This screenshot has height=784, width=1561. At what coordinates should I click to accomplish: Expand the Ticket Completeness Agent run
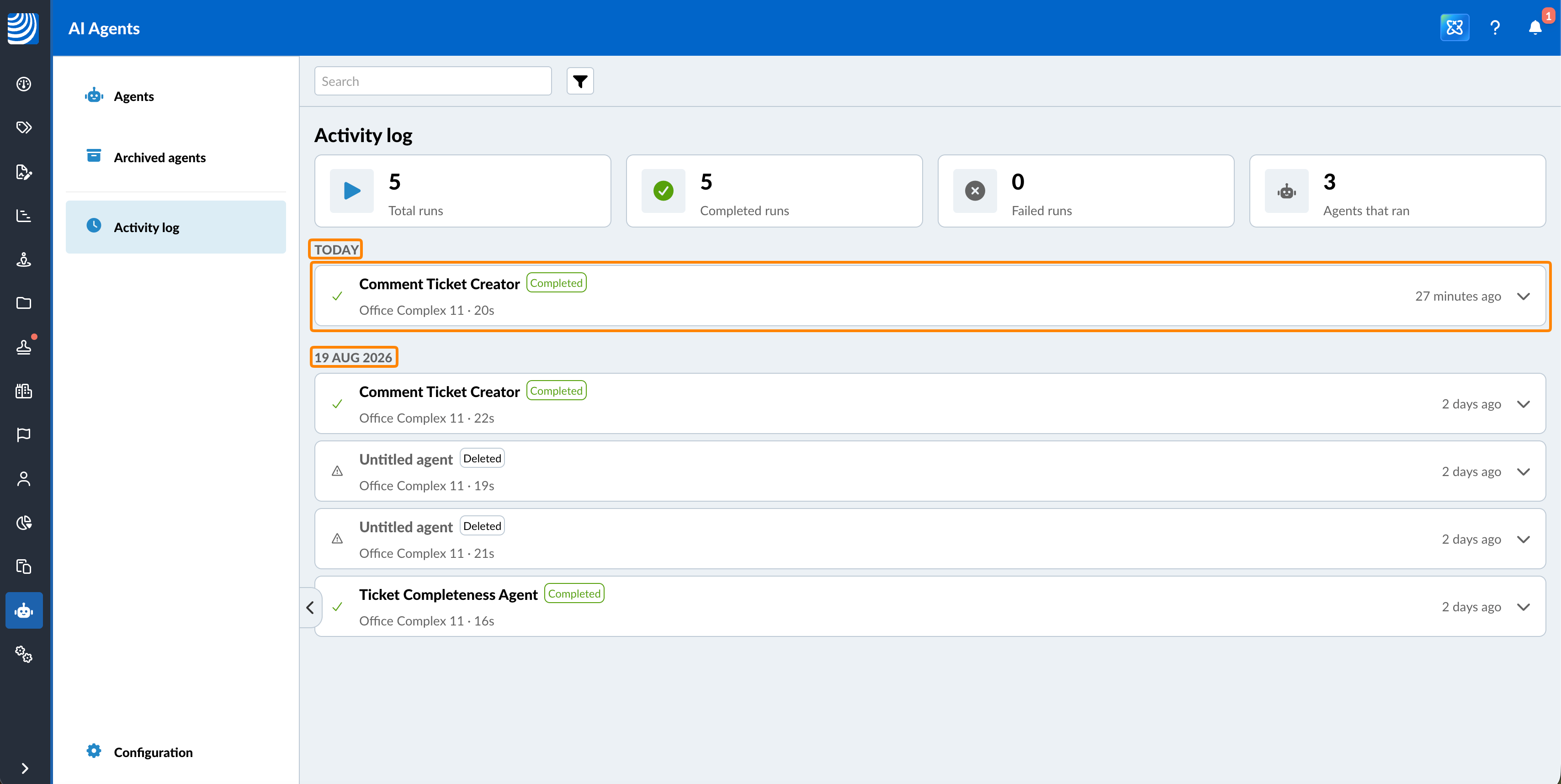click(1523, 606)
